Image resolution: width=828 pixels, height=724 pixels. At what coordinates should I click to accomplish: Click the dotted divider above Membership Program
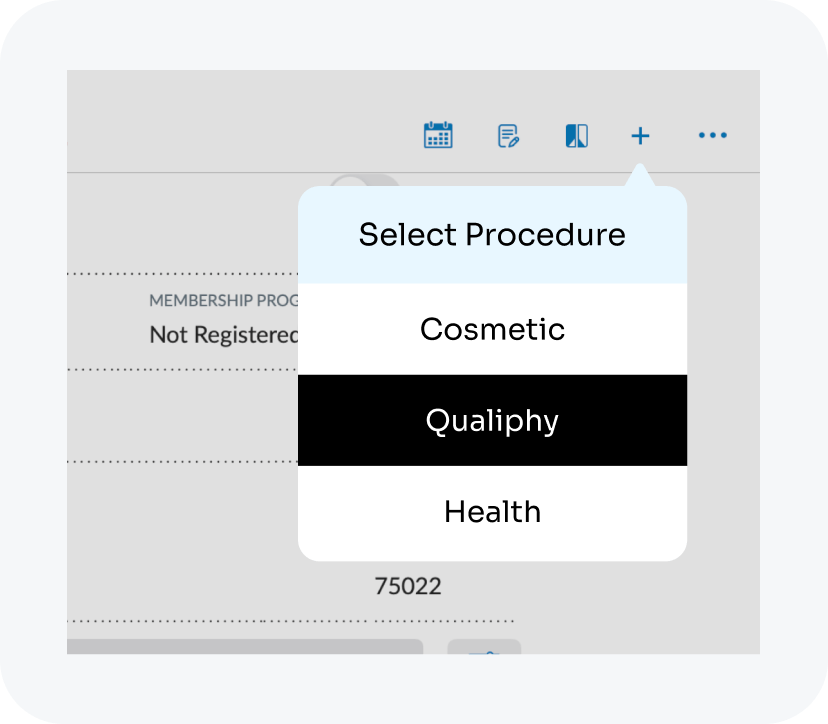[182, 273]
